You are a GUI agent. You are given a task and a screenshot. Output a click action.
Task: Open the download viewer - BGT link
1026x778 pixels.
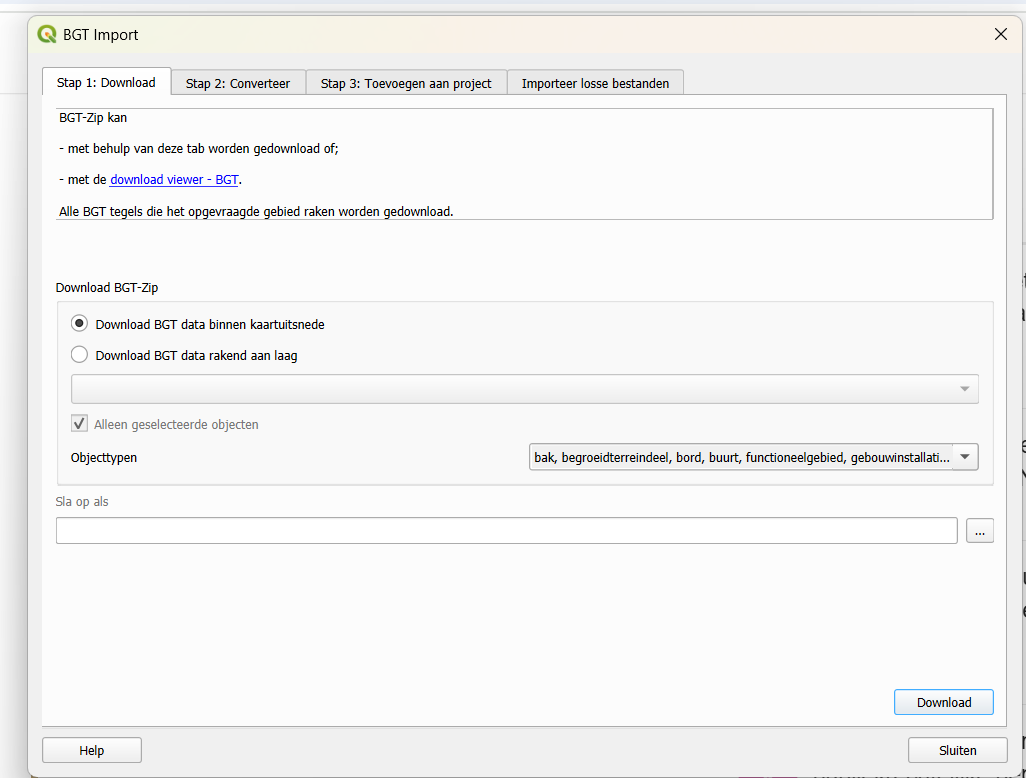(174, 179)
